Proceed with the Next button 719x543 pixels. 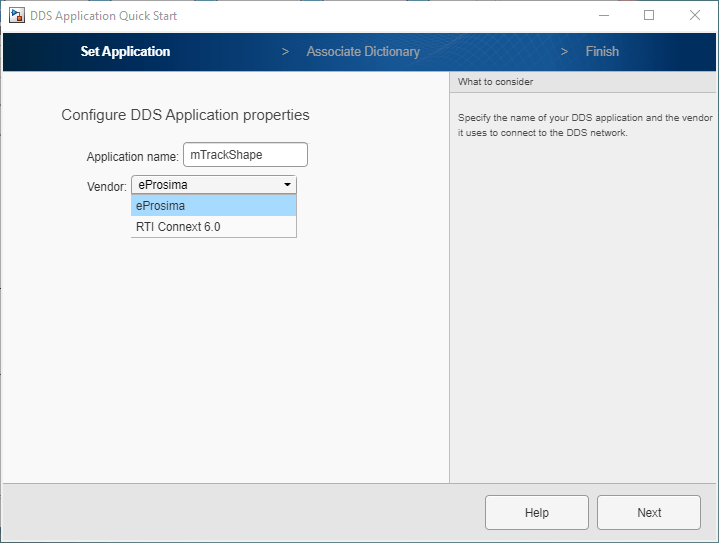tap(649, 513)
